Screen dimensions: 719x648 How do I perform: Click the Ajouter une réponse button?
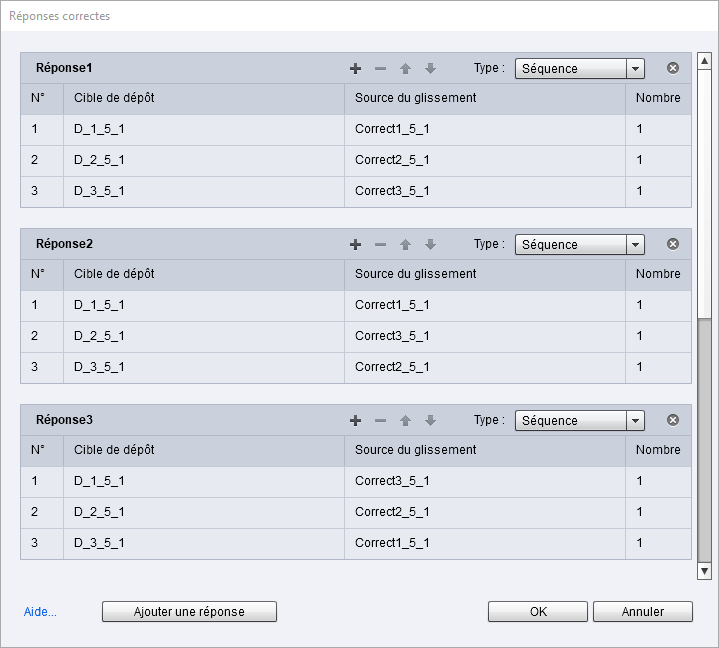(189, 611)
